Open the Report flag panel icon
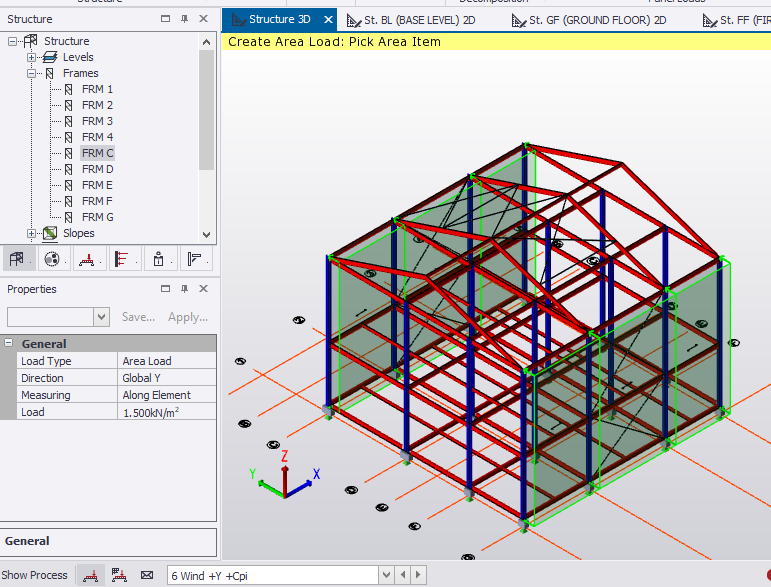The image size is (771, 587). click(x=194, y=259)
